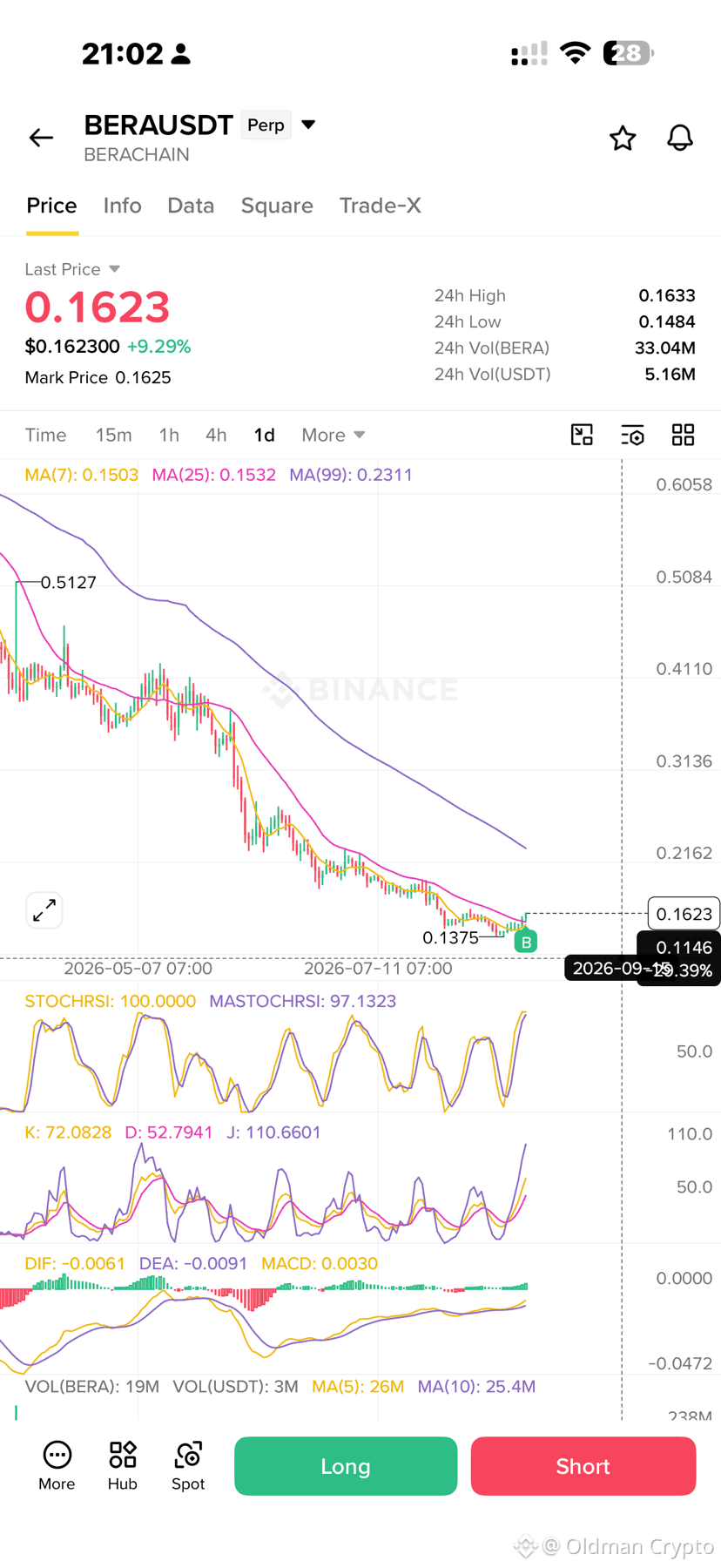Tap the 0.1623 last price value

point(98,308)
